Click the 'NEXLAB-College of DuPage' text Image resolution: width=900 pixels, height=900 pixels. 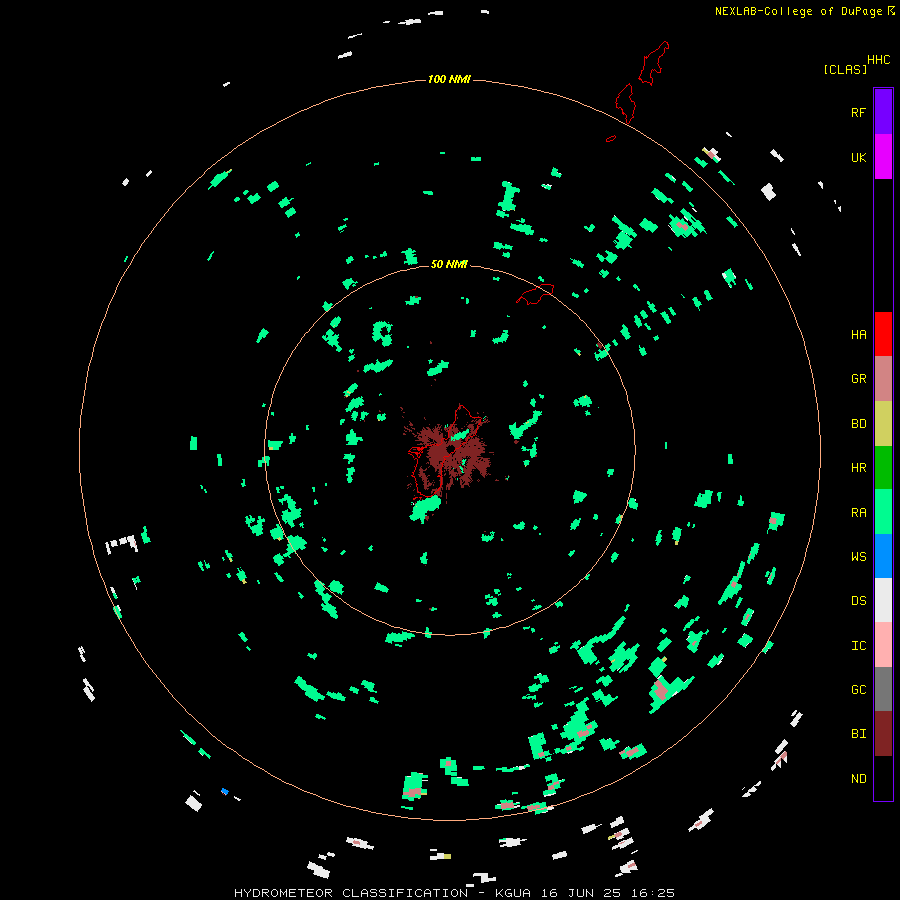[800, 11]
